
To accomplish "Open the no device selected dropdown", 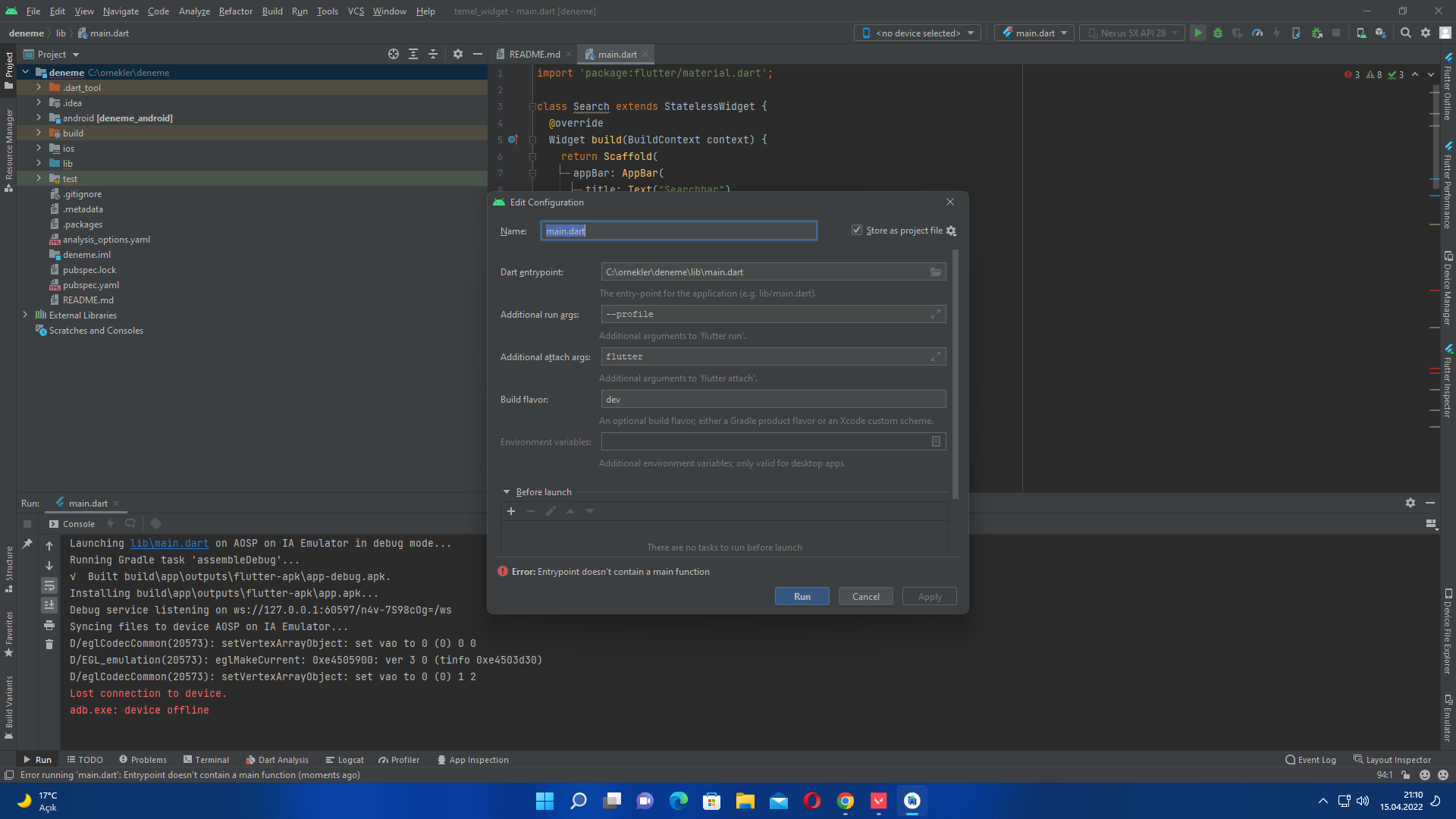I will pos(918,33).
